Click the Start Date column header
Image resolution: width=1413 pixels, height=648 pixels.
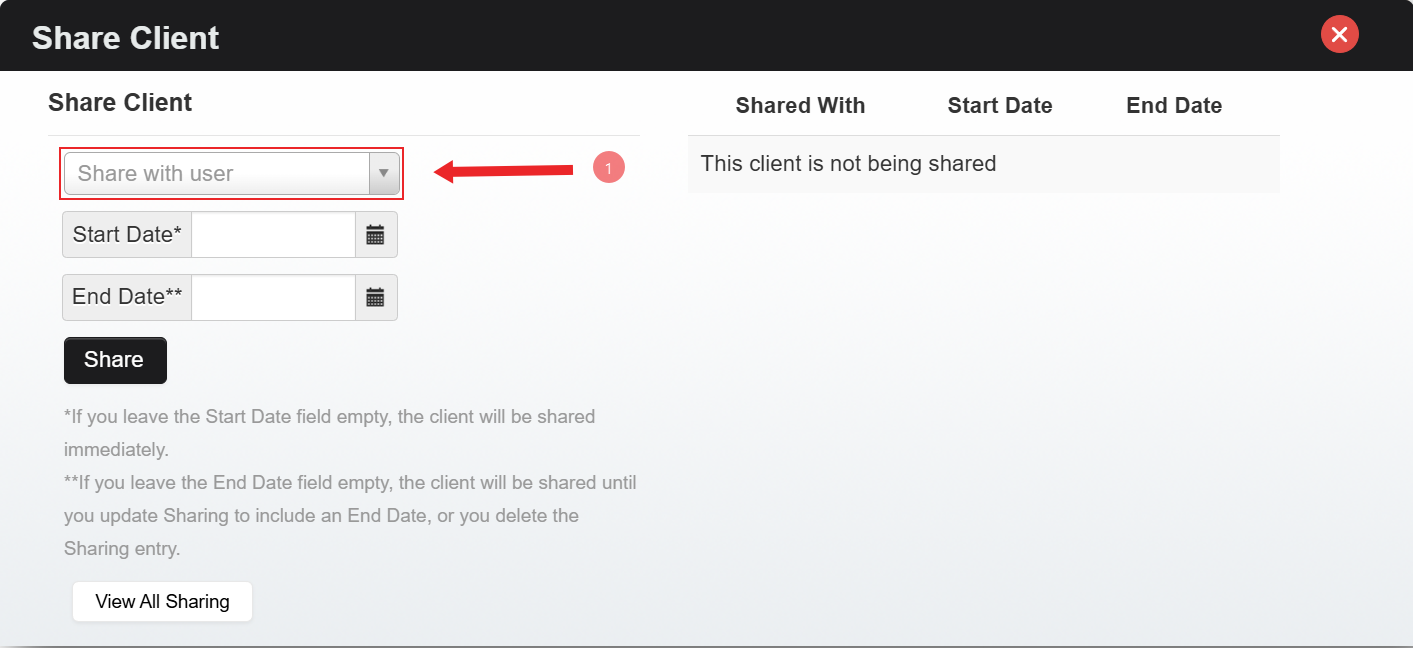click(1000, 106)
